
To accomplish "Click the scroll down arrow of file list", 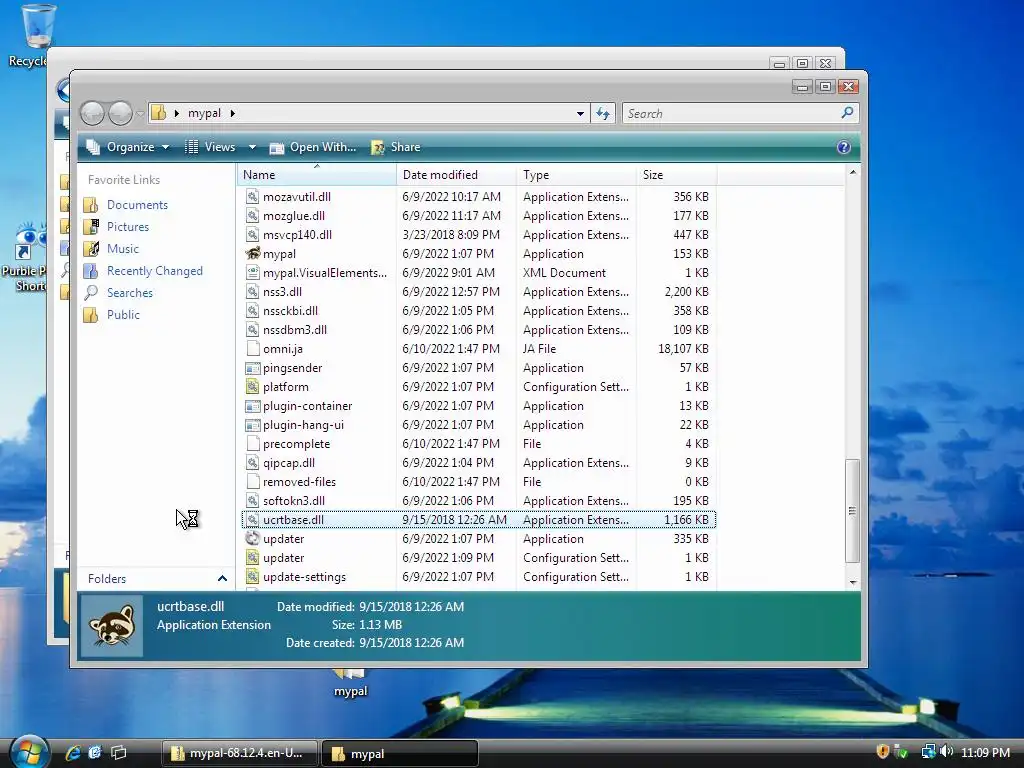I will [852, 582].
